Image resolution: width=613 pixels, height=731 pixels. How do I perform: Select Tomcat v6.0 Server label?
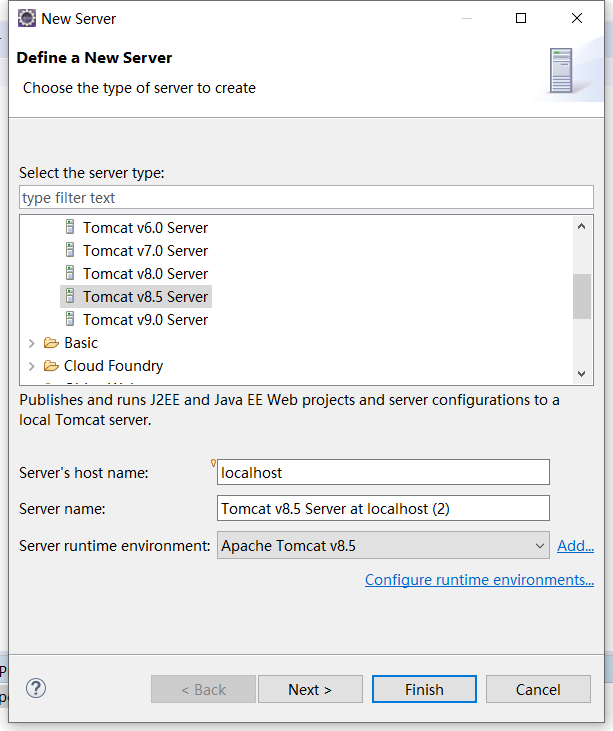(145, 228)
